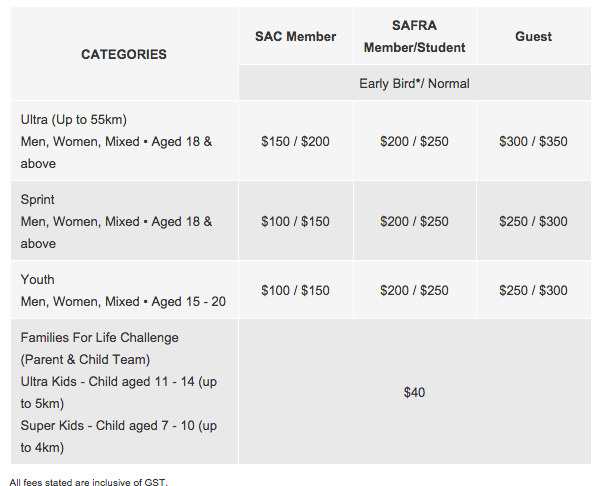
Task: Click Ultra Guest price $300 / $350
Action: click(534, 141)
